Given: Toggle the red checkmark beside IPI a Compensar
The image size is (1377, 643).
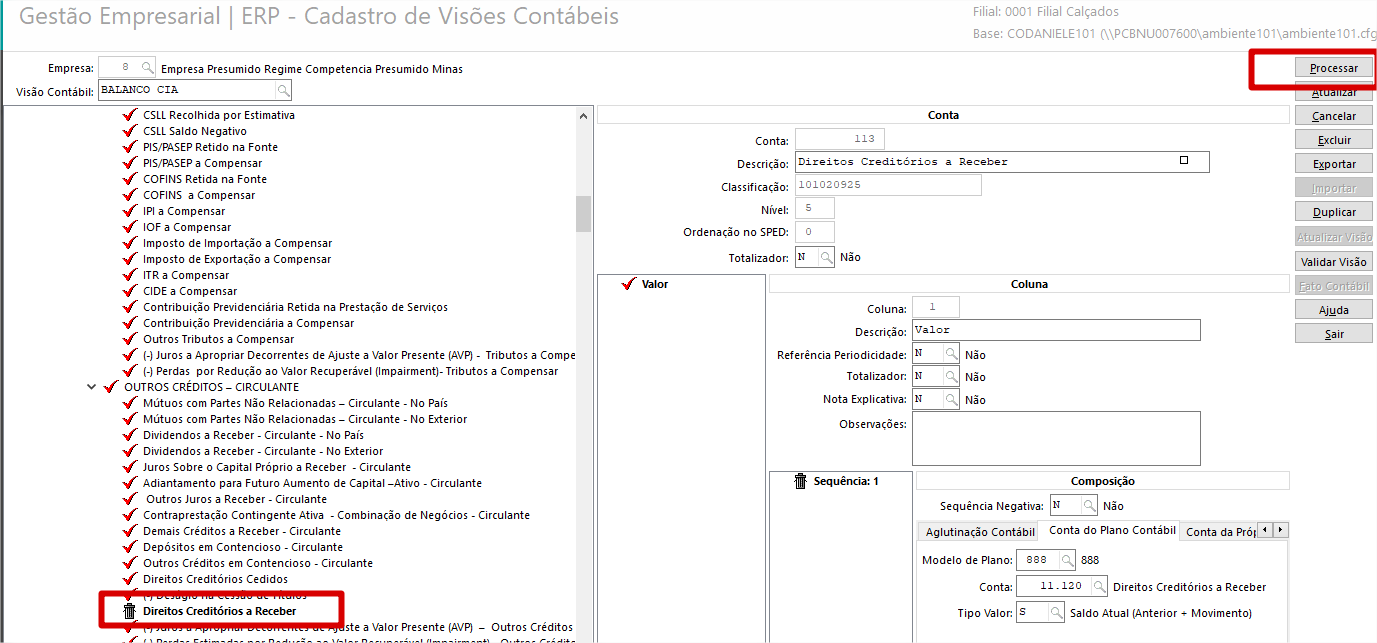Looking at the screenshot, I should point(129,211).
